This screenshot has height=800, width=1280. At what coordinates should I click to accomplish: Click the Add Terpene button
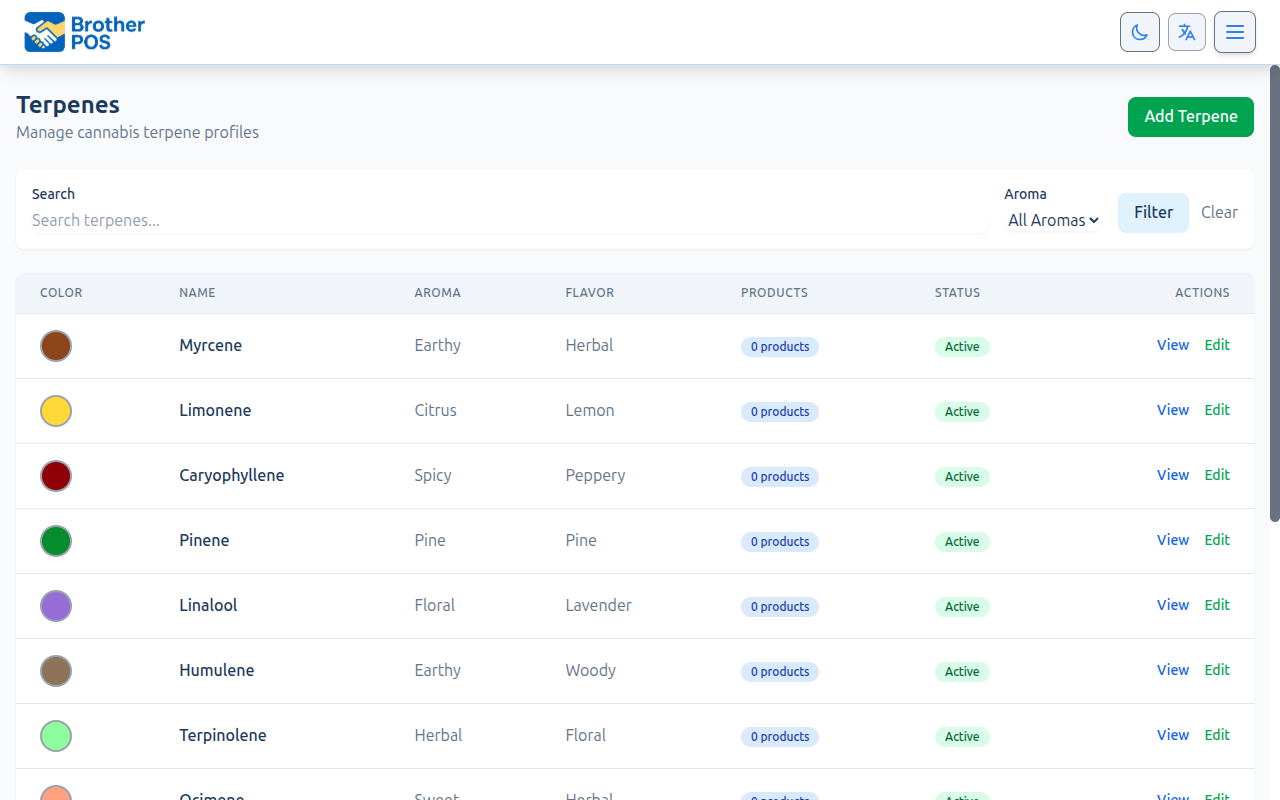coord(1190,117)
